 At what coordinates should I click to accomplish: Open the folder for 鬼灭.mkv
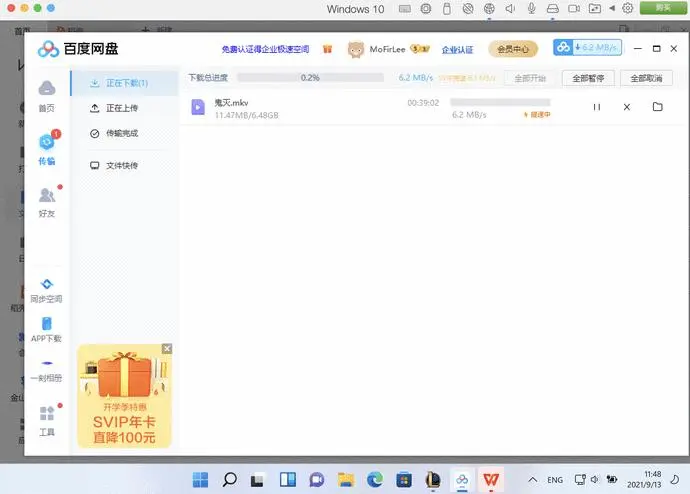657,107
